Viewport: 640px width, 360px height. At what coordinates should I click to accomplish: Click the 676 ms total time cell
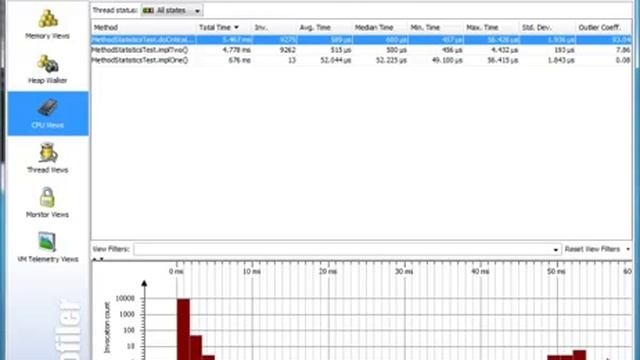pos(240,60)
